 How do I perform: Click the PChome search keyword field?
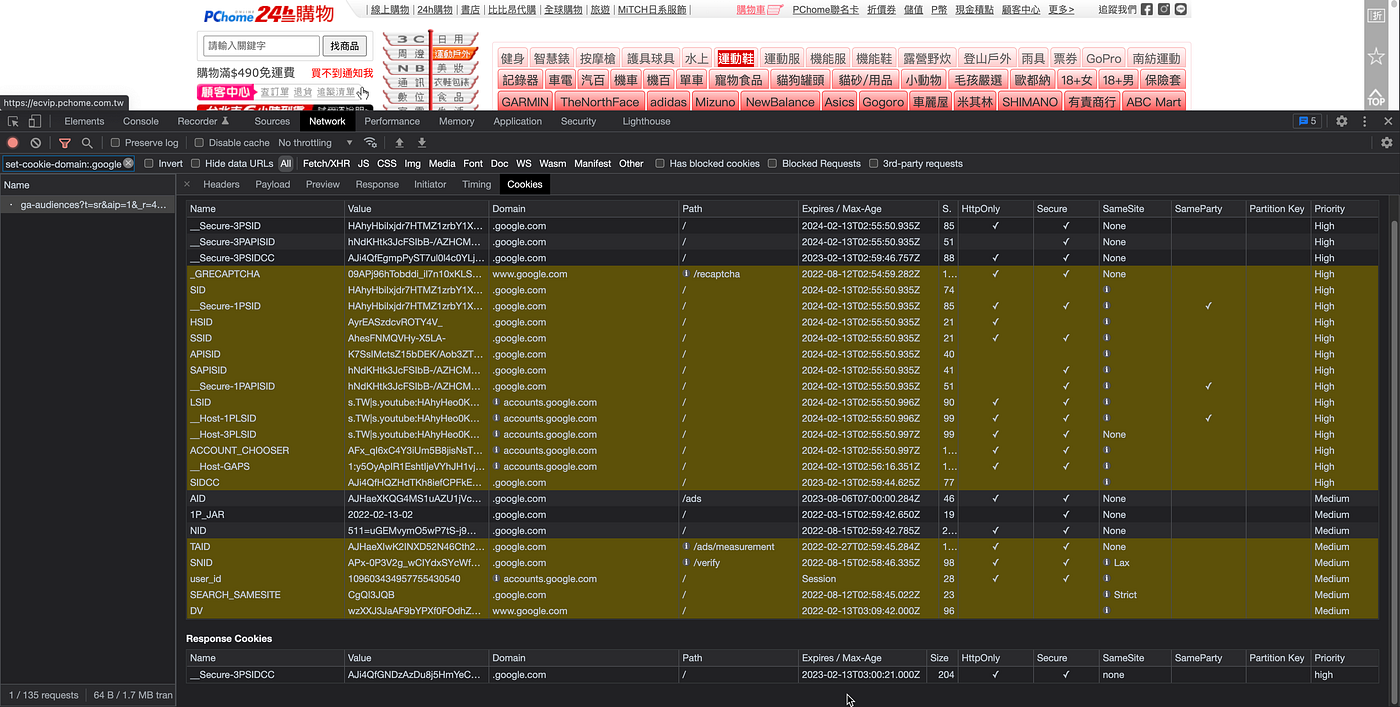click(261, 46)
